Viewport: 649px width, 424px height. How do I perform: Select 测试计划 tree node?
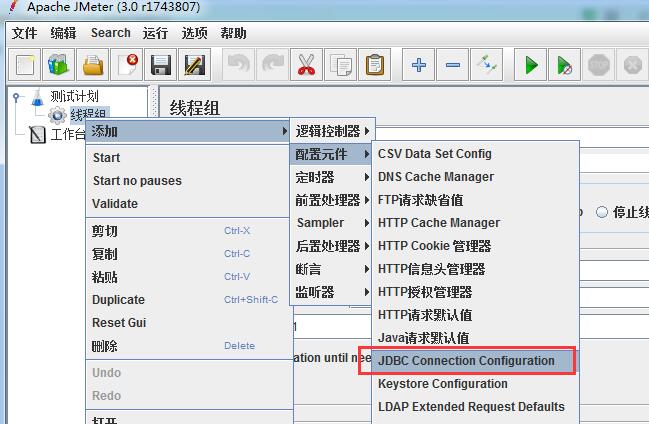(75, 96)
